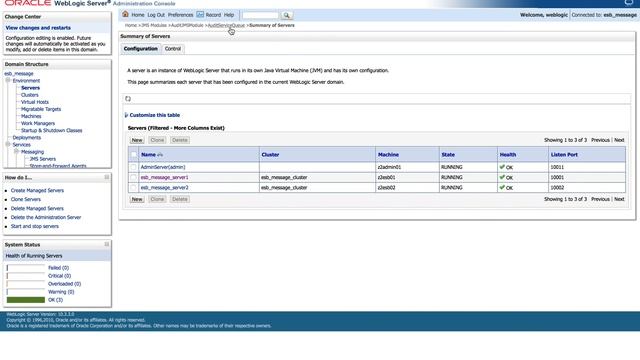Open Delete the Administration Server link
Screen dimensions: 640x360
[46, 218]
